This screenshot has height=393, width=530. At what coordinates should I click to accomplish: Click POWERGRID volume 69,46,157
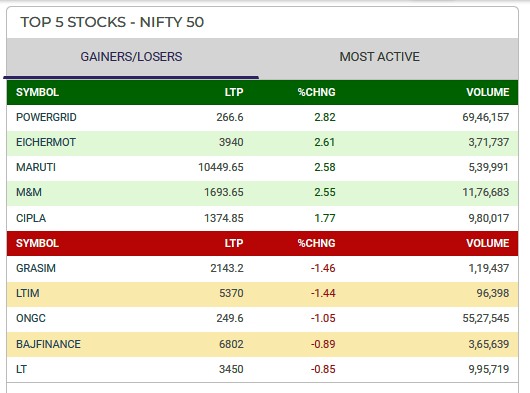(486, 117)
